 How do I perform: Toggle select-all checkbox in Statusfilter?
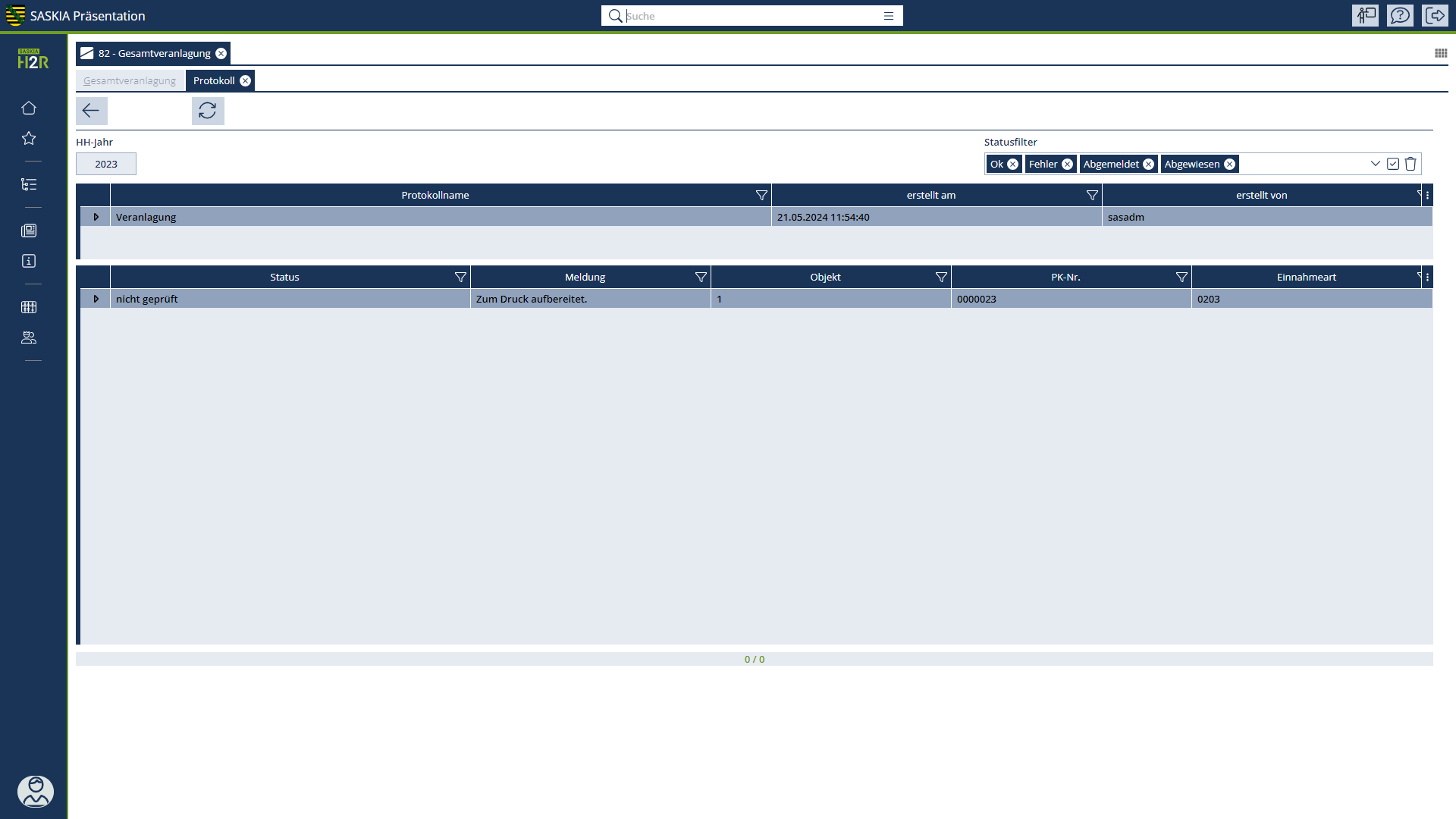click(x=1393, y=164)
